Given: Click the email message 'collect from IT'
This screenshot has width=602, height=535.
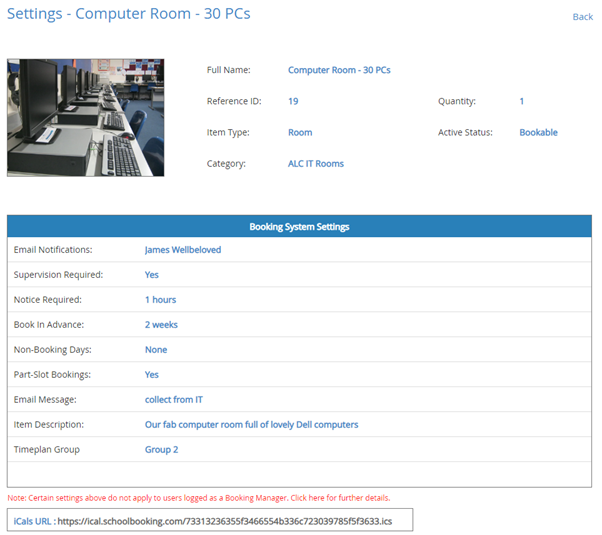Looking at the screenshot, I should coord(174,399).
